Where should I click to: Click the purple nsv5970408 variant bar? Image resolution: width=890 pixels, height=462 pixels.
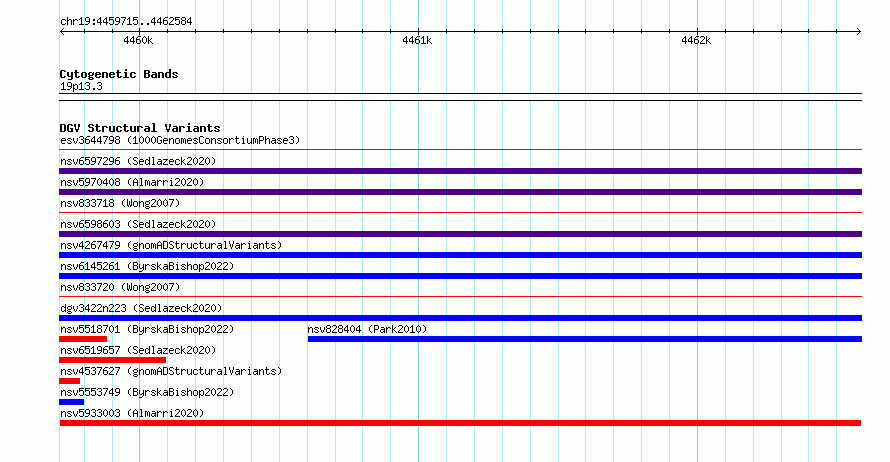pyautogui.click(x=460, y=192)
